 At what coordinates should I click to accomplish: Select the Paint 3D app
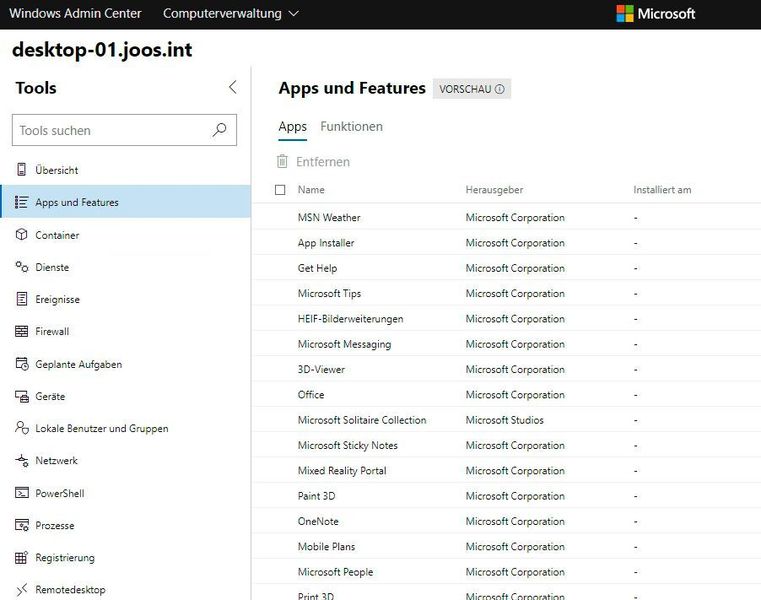point(507,496)
